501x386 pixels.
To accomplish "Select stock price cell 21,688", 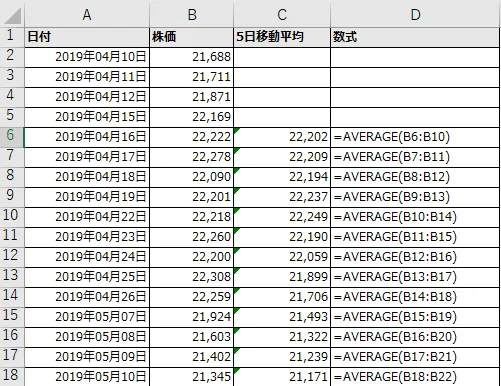I will pos(192,57).
